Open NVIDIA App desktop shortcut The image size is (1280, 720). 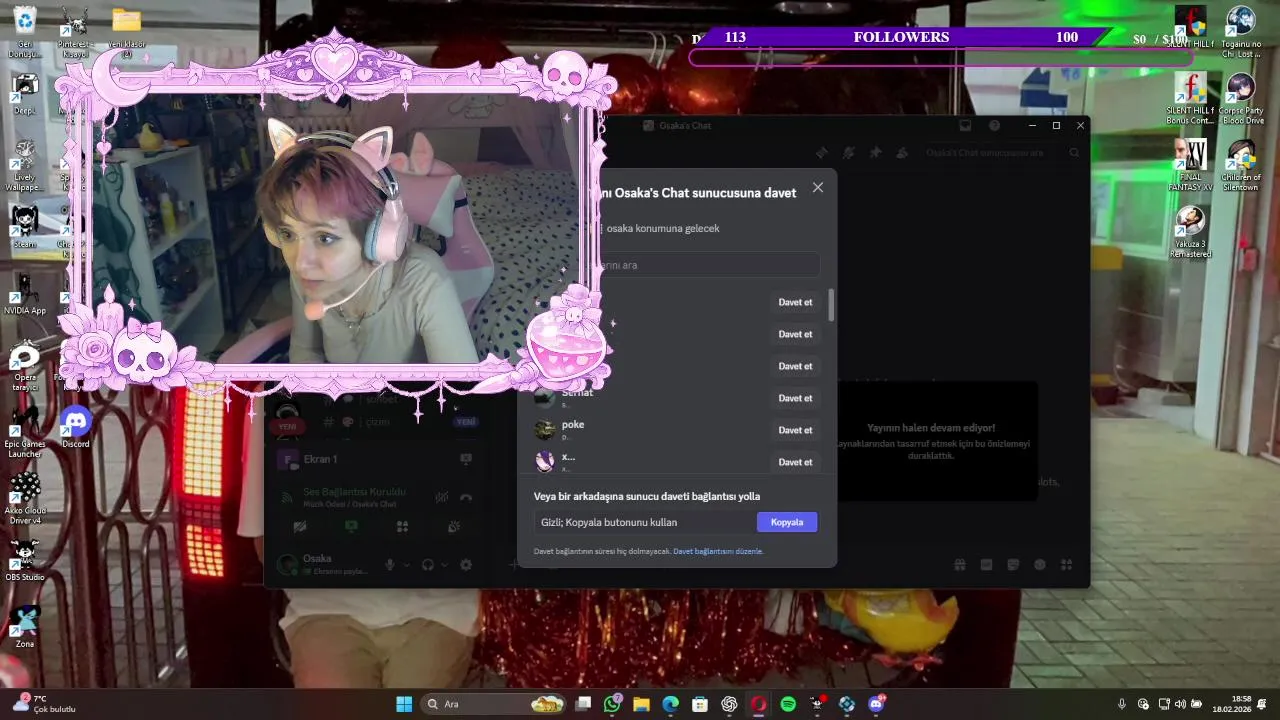(25, 293)
